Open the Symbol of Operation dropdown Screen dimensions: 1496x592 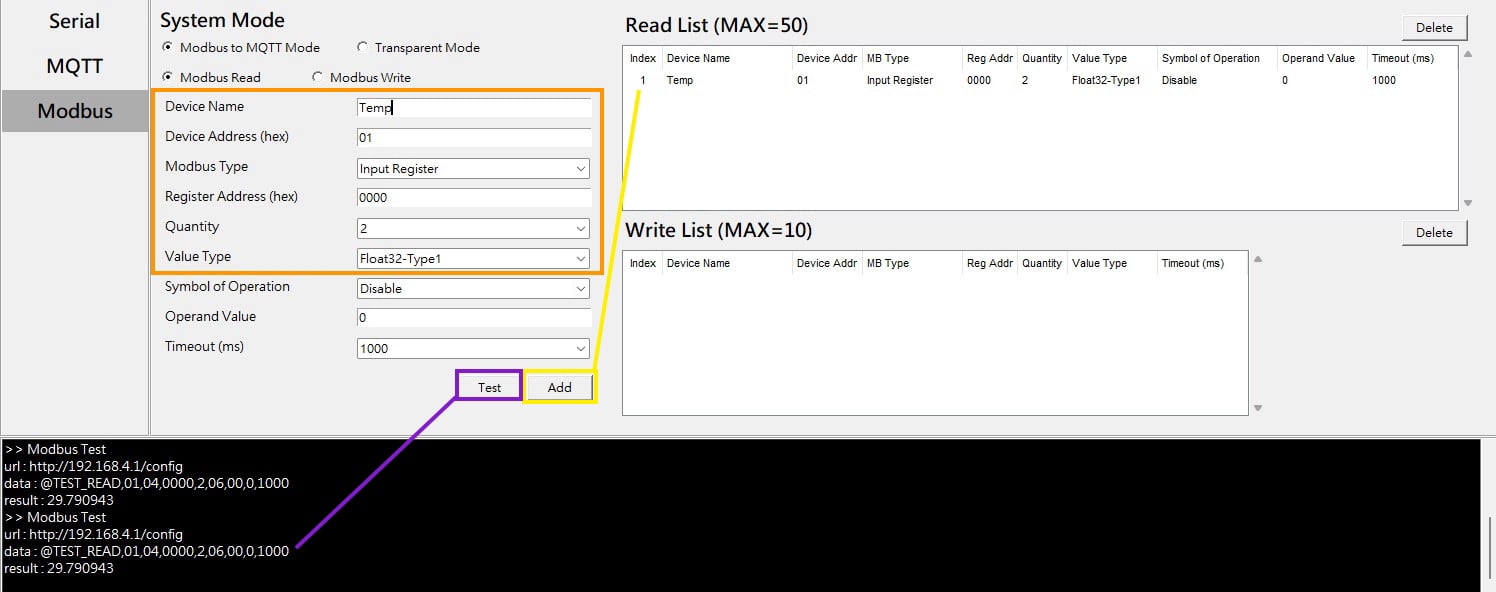[473, 289]
